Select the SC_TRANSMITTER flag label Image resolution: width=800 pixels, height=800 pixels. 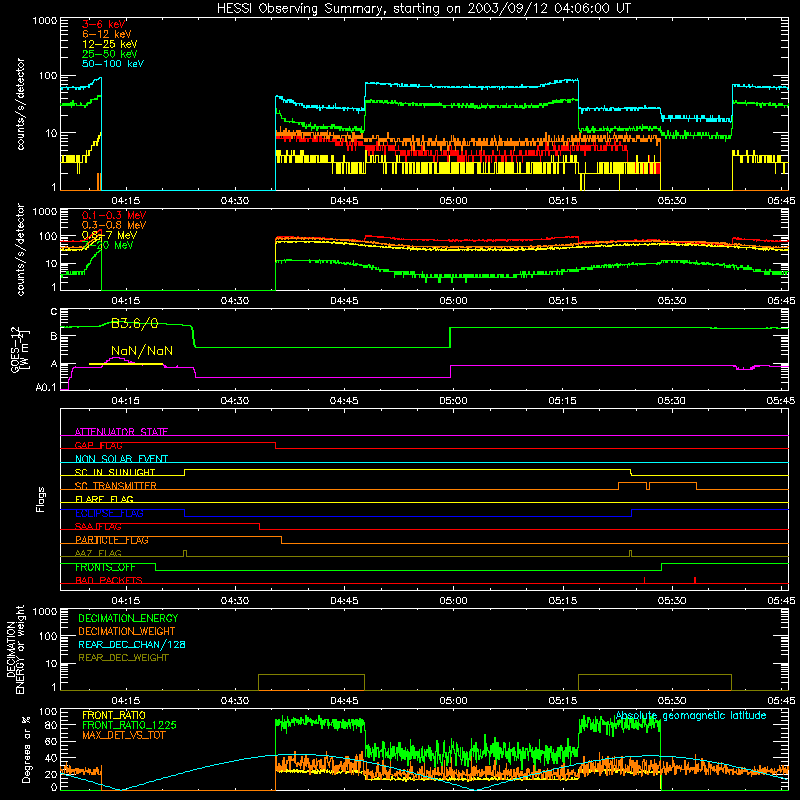[115, 486]
